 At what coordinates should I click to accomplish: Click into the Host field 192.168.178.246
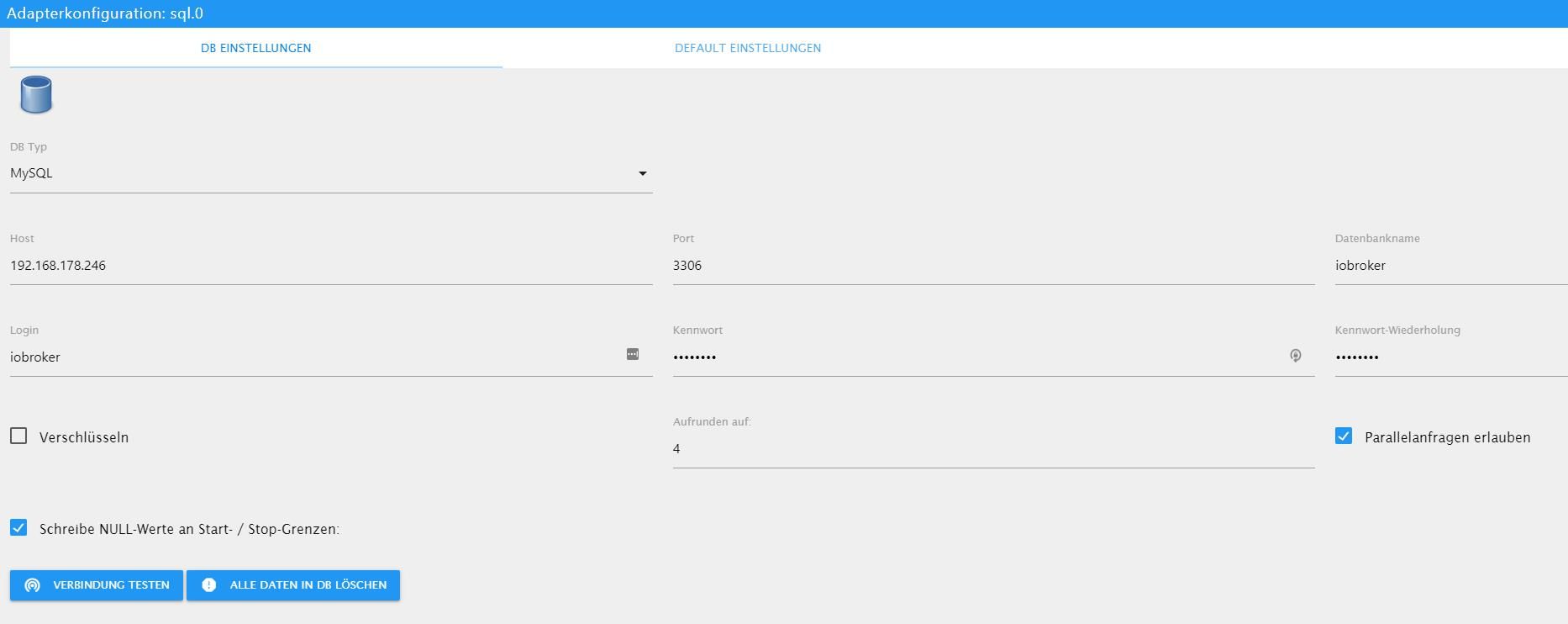pyautogui.click(x=331, y=266)
